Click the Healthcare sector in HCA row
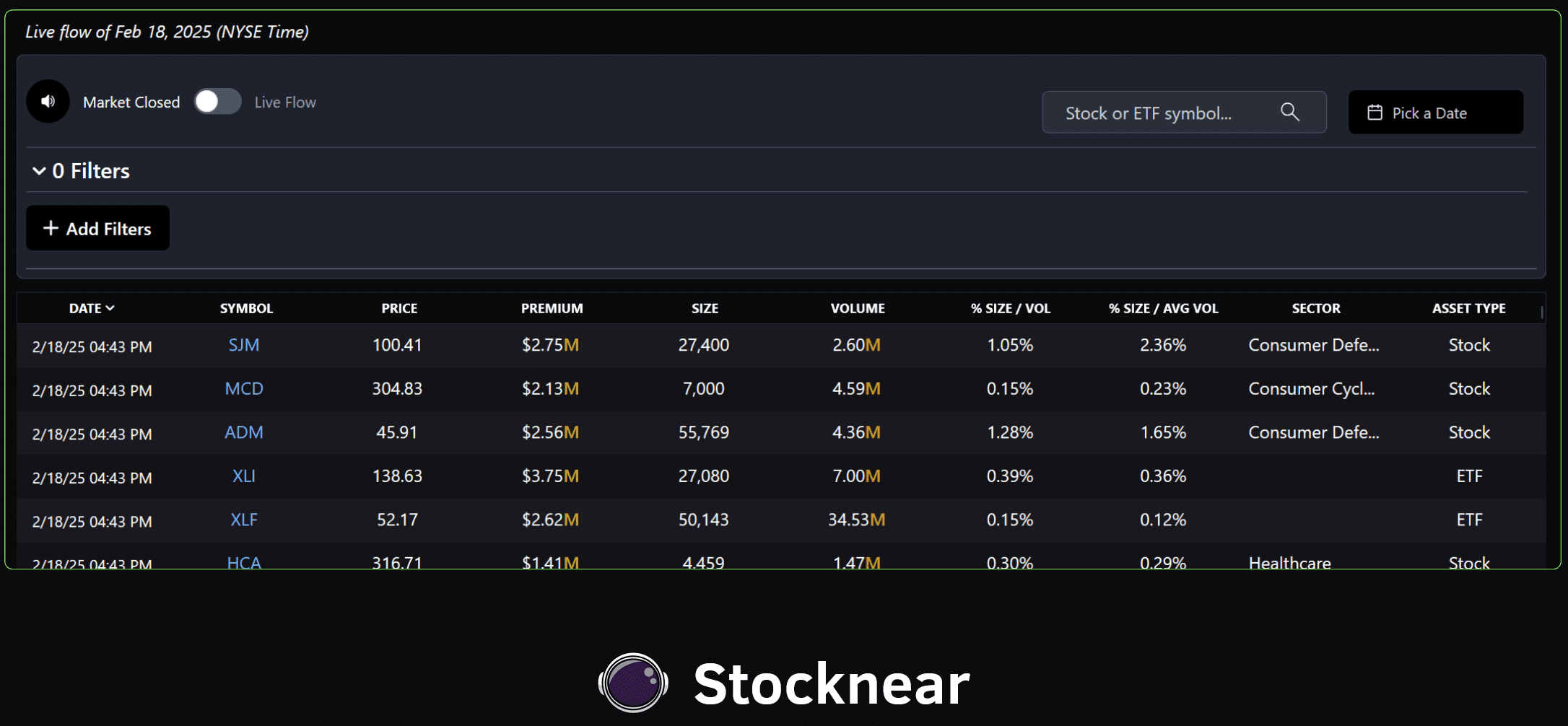 click(x=1289, y=562)
